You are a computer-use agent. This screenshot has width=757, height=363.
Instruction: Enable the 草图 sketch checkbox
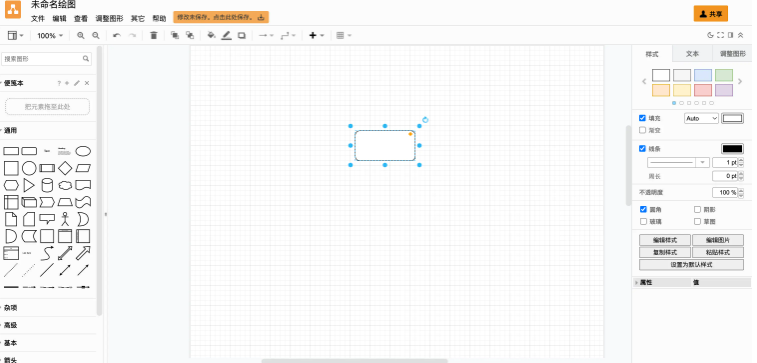[697, 222]
